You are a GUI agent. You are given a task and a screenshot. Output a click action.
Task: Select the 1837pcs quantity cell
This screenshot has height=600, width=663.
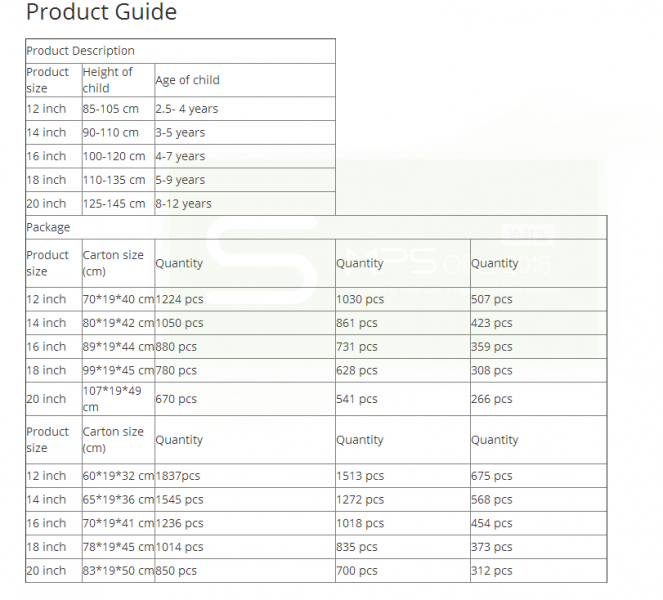point(178,476)
